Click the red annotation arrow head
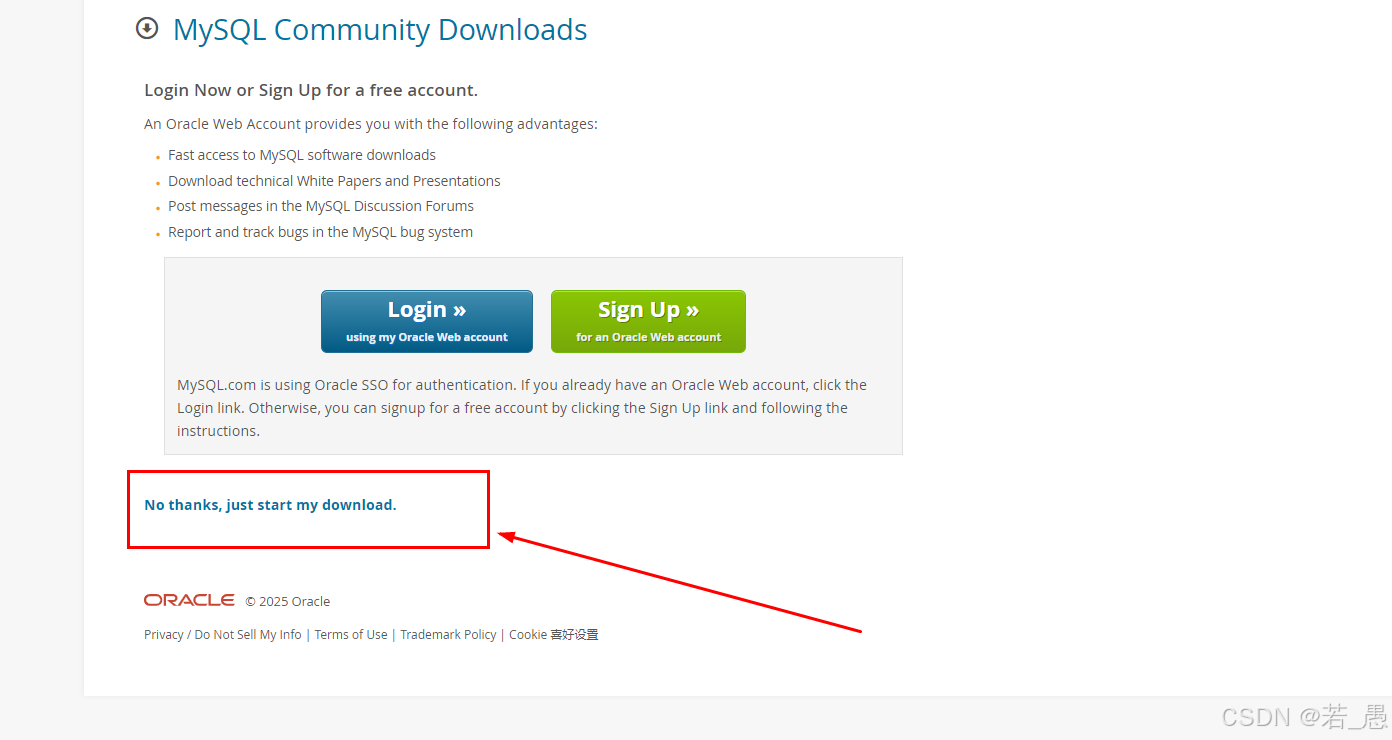Viewport: 1392px width, 740px height. (506, 537)
